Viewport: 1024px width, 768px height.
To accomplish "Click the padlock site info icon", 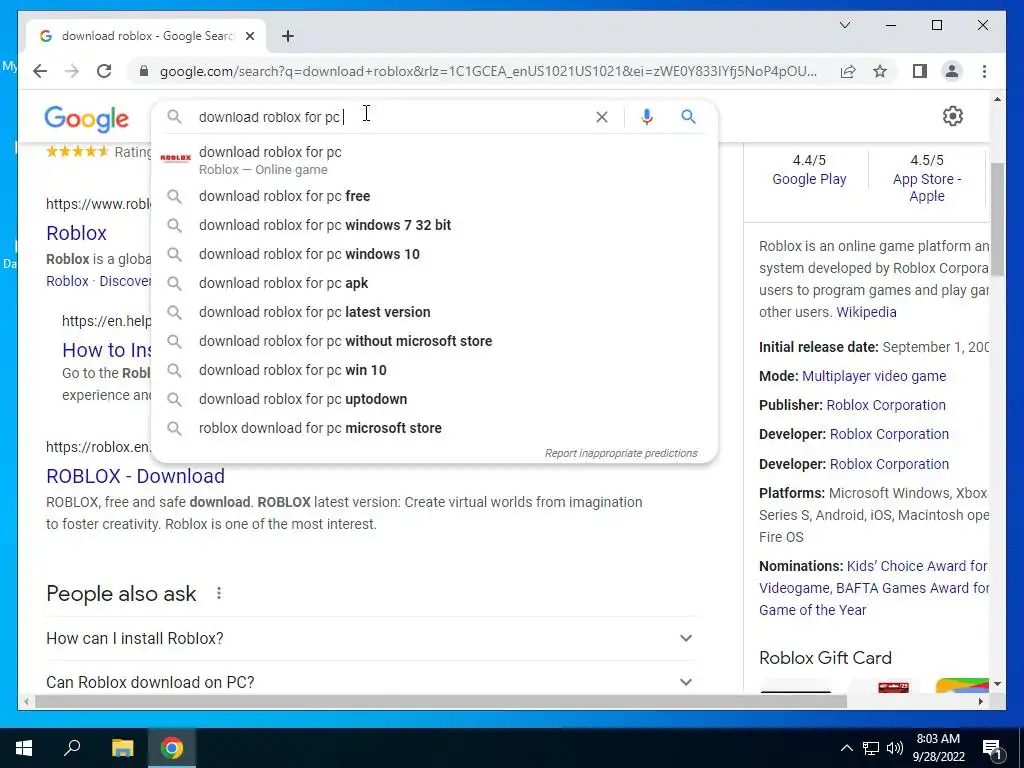I will 144,71.
